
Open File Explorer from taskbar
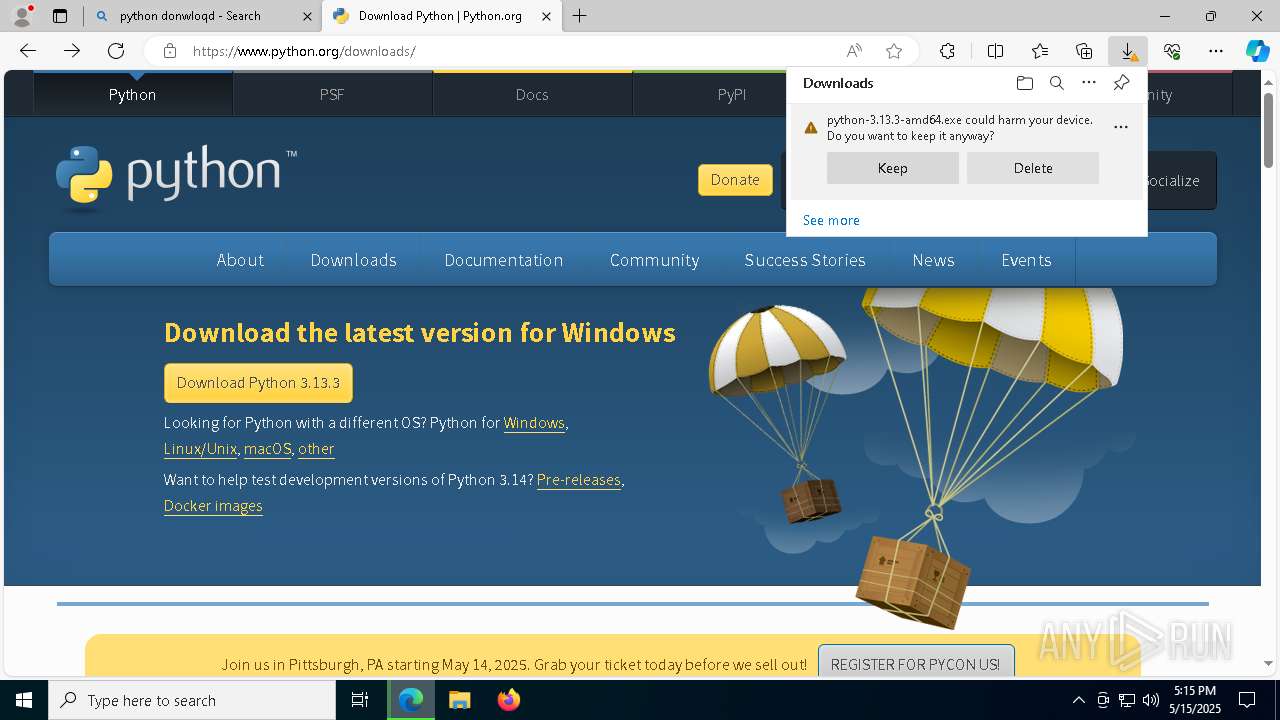(x=459, y=700)
